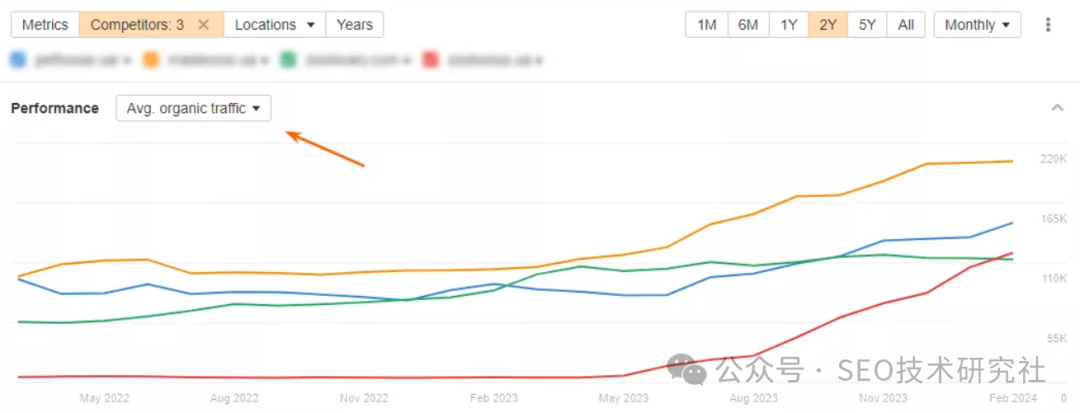Set time range to 1M
The image size is (1080, 413).
(707, 25)
